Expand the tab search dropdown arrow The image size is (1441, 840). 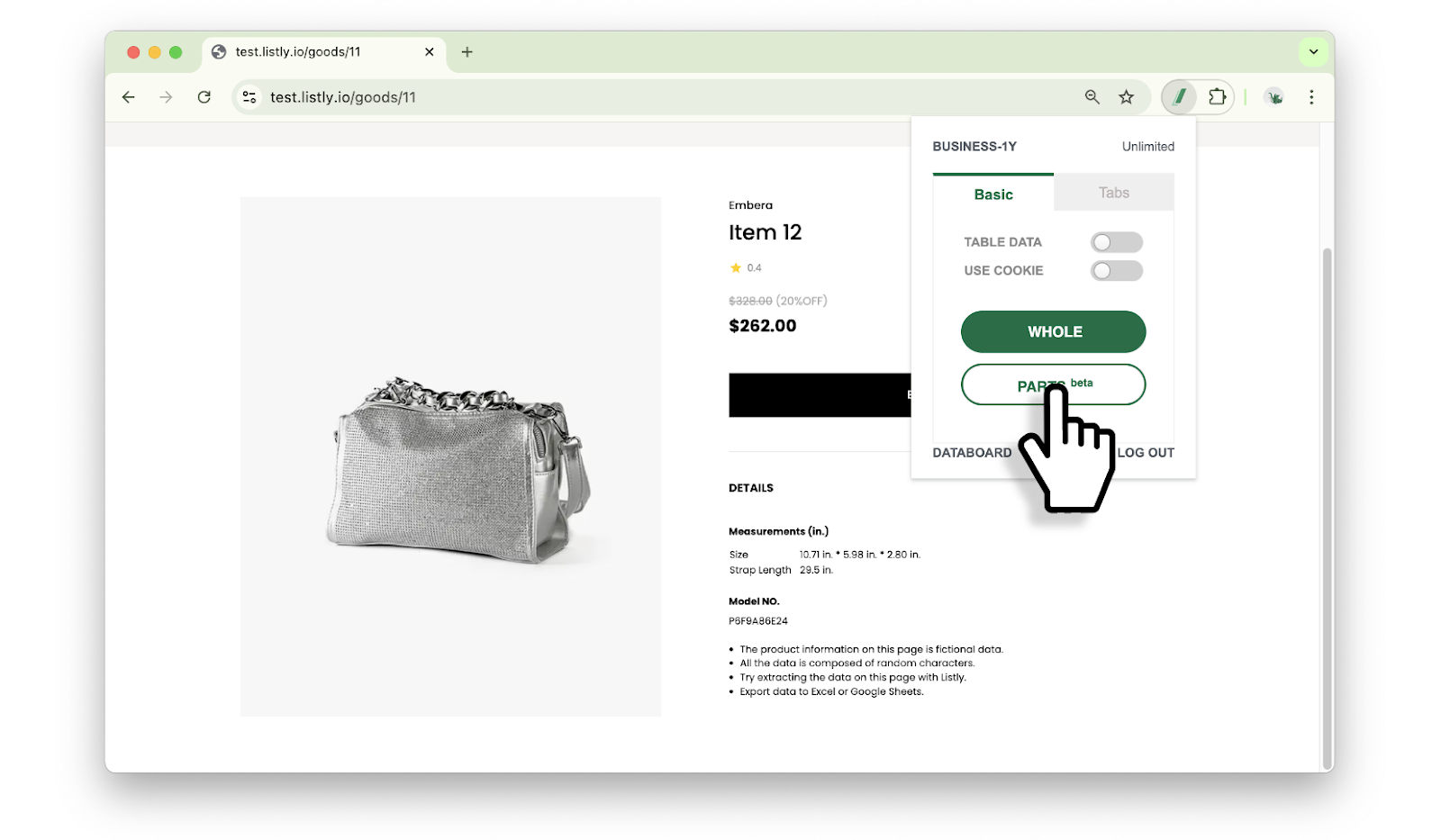(1313, 52)
